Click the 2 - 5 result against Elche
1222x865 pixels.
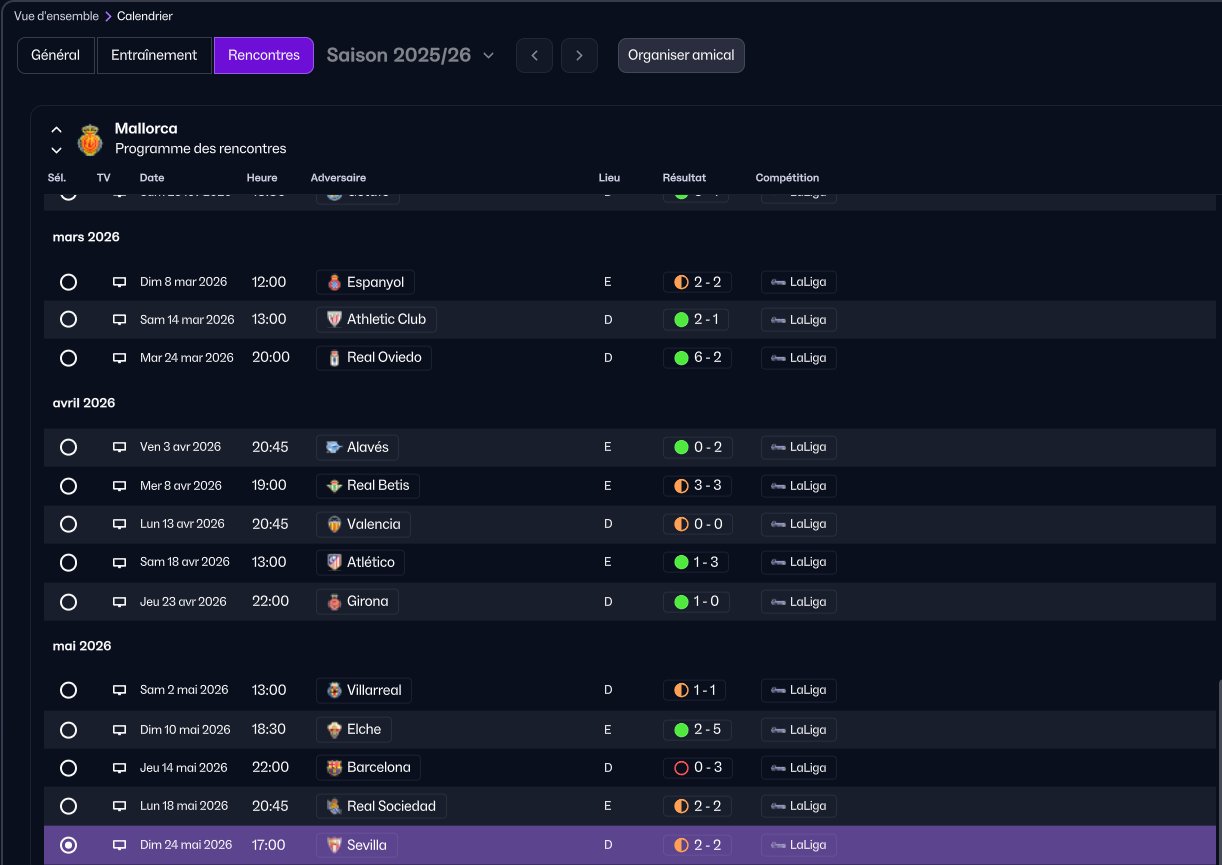697,729
